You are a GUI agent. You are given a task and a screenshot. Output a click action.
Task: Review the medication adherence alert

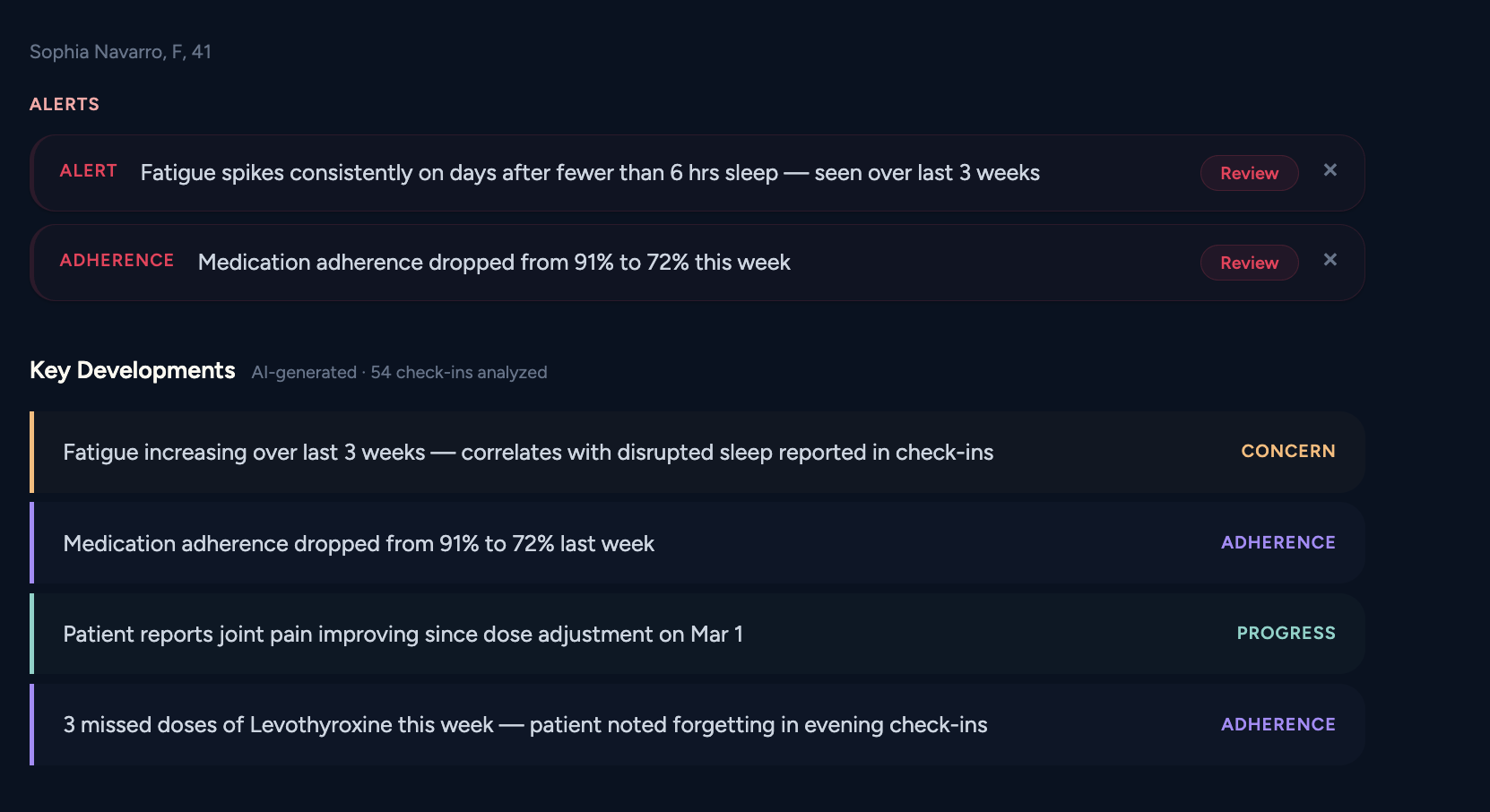pyautogui.click(x=1249, y=263)
